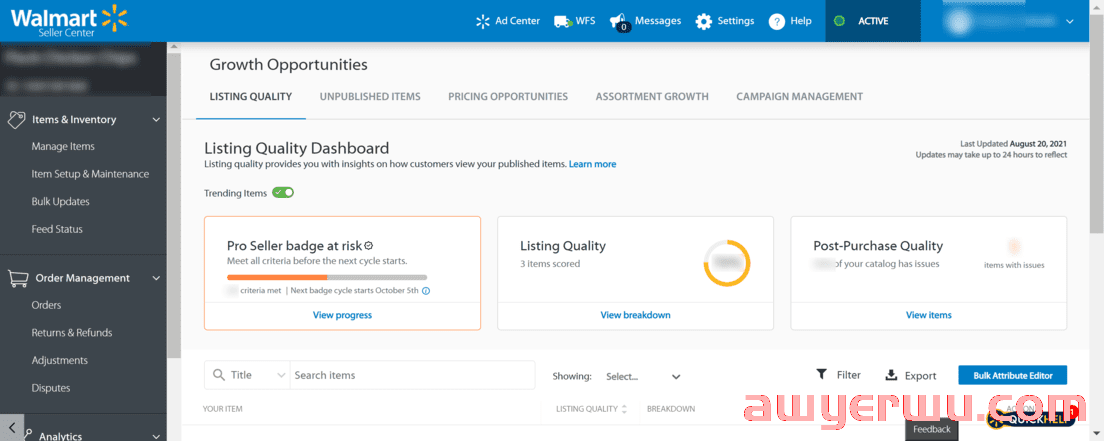The height and width of the screenshot is (441, 1104).
Task: Click the Listing Quality score ring
Action: coord(727,263)
